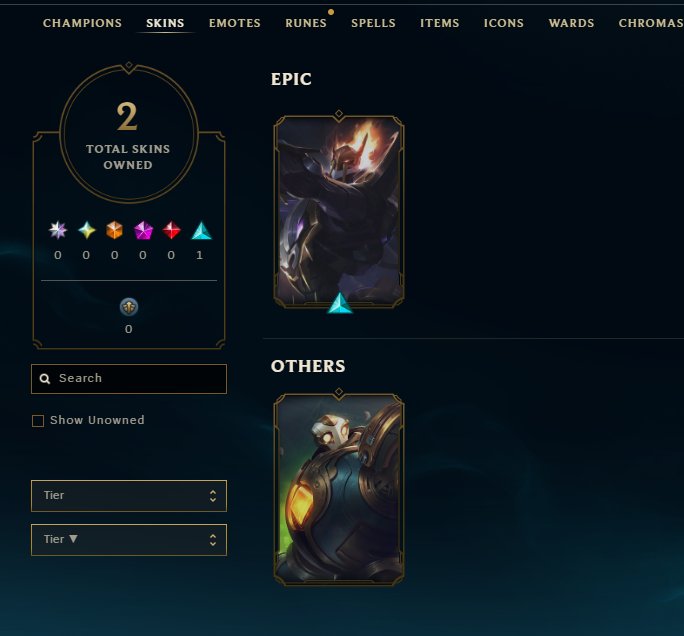
Task: Open the first Tier dropdown
Action: [x=129, y=496]
